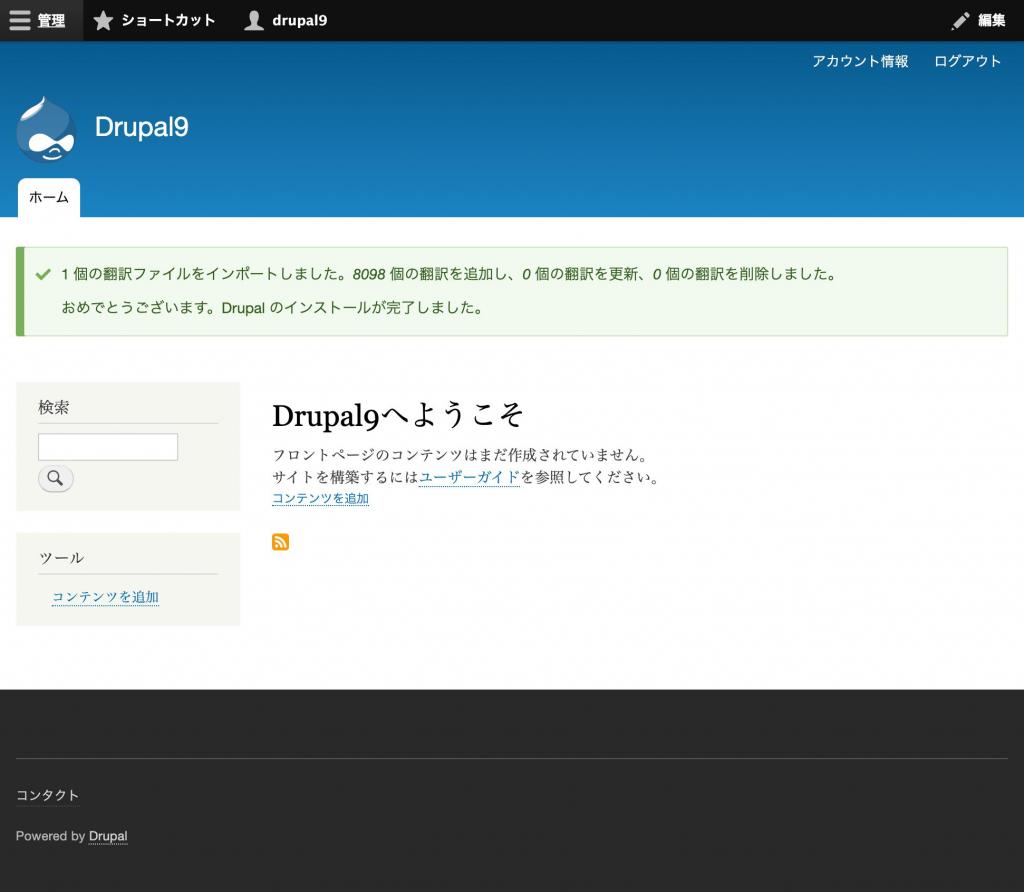
Task: Click the Drupal9 site name
Action: point(142,127)
